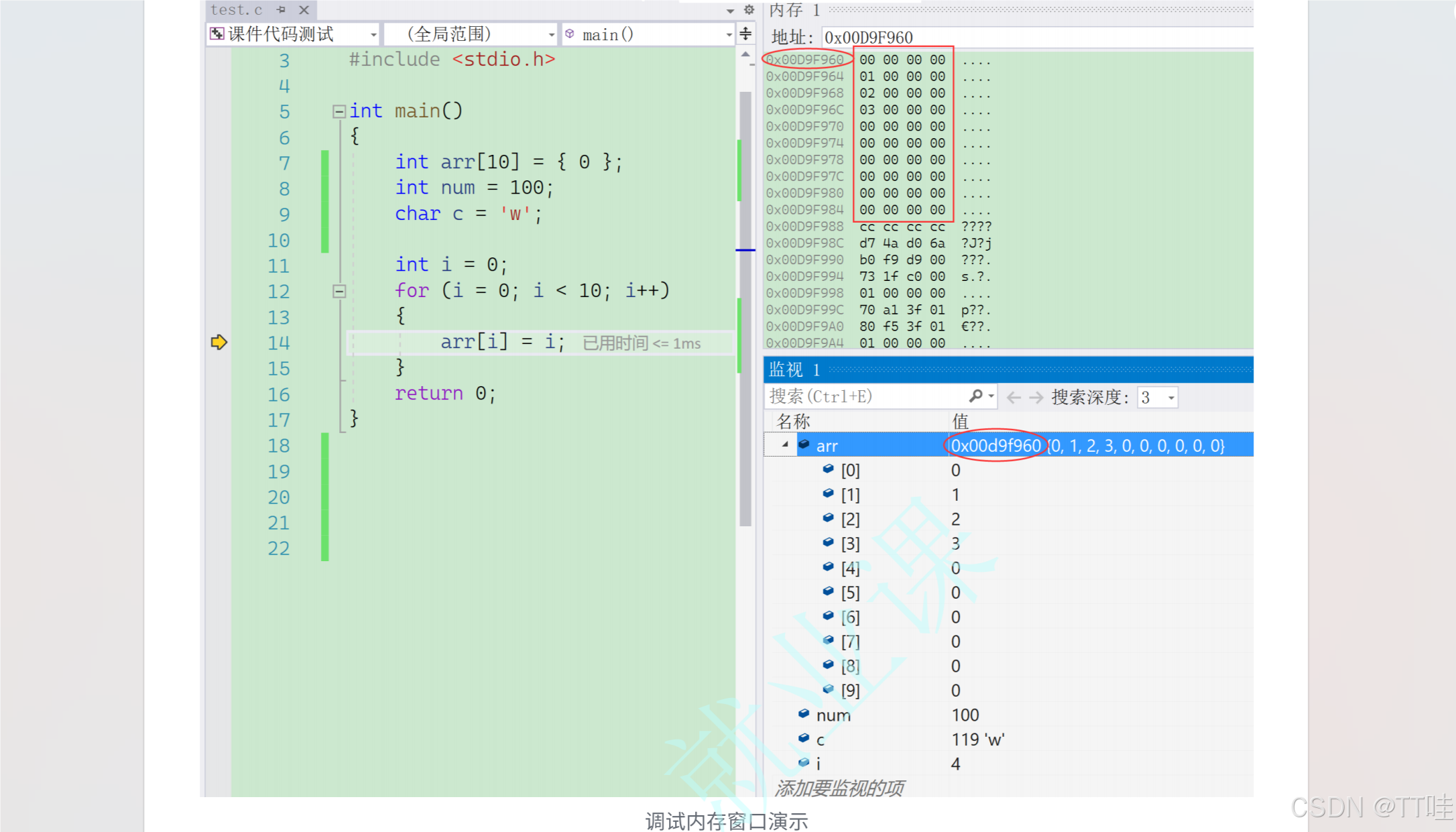Click the 'int num = 100;' code line
Viewport: 1456px width, 832px height.
474,188
